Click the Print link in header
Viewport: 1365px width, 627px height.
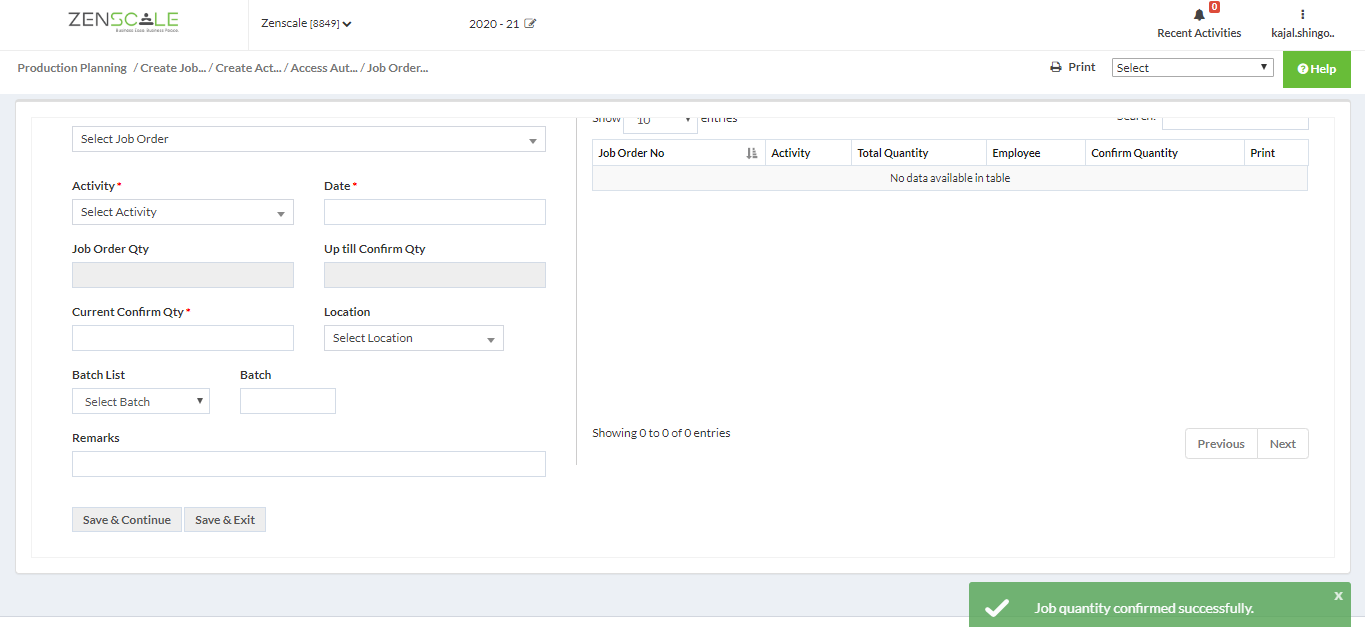tap(1082, 67)
